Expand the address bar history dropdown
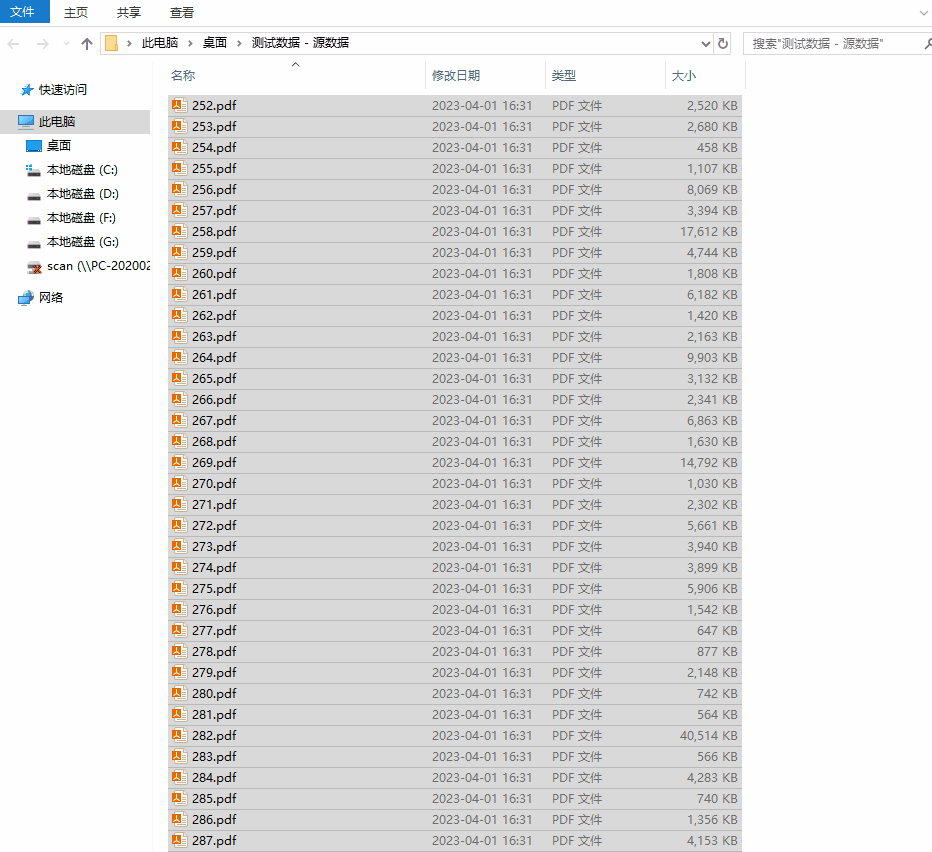This screenshot has width=932, height=852. coord(706,43)
